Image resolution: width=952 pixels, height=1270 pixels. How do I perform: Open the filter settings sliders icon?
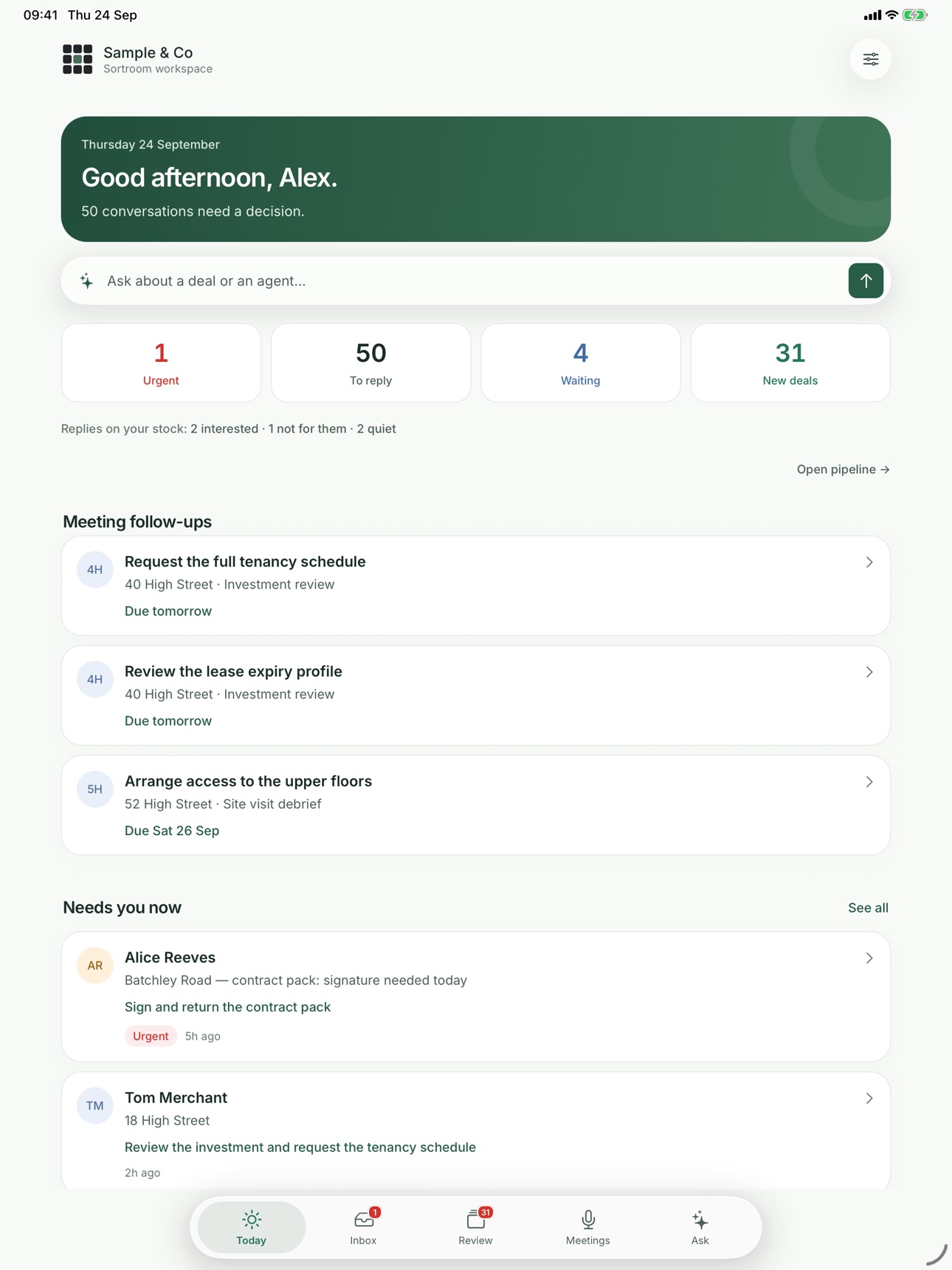[x=871, y=59]
